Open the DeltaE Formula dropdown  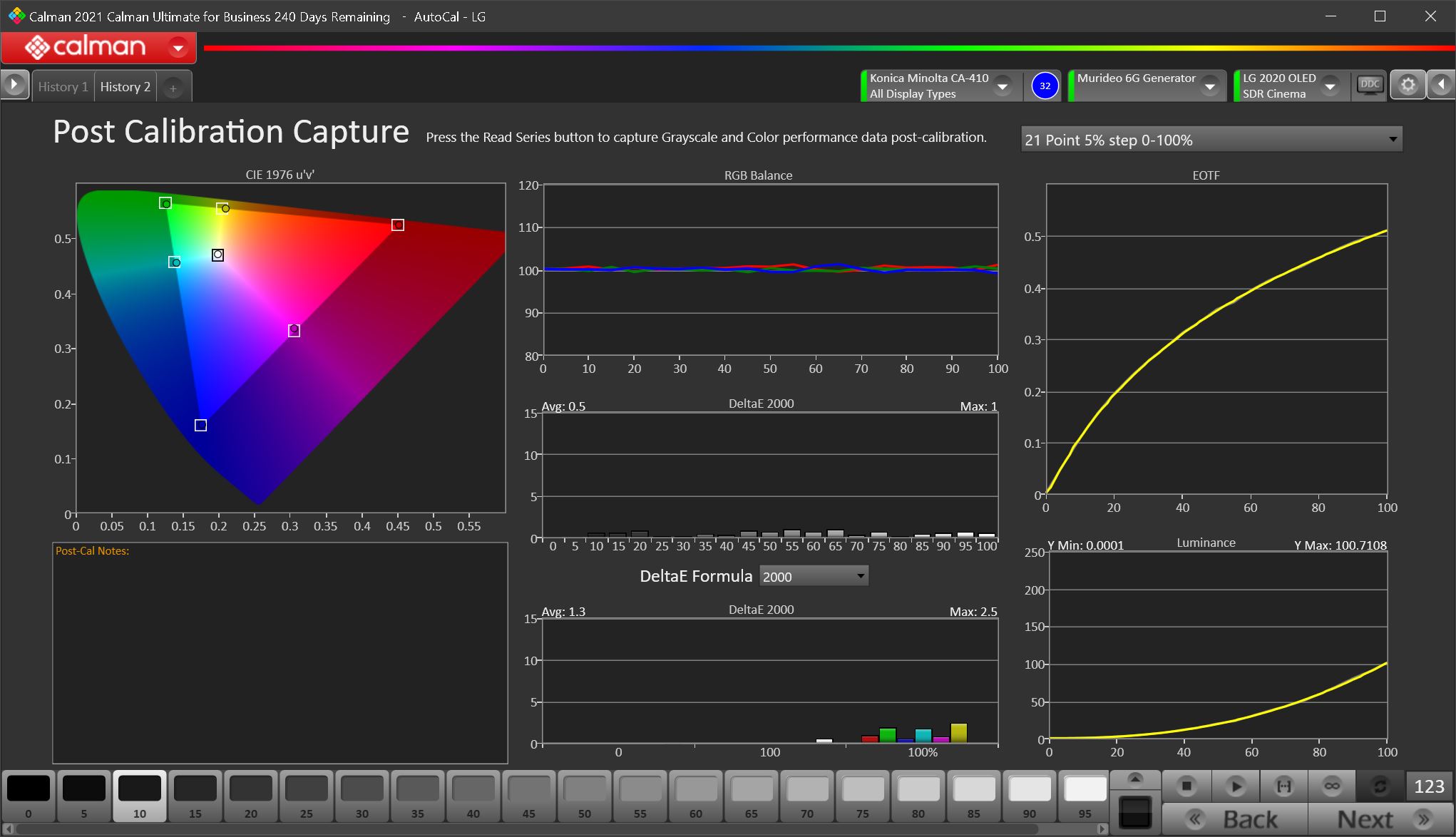814,576
